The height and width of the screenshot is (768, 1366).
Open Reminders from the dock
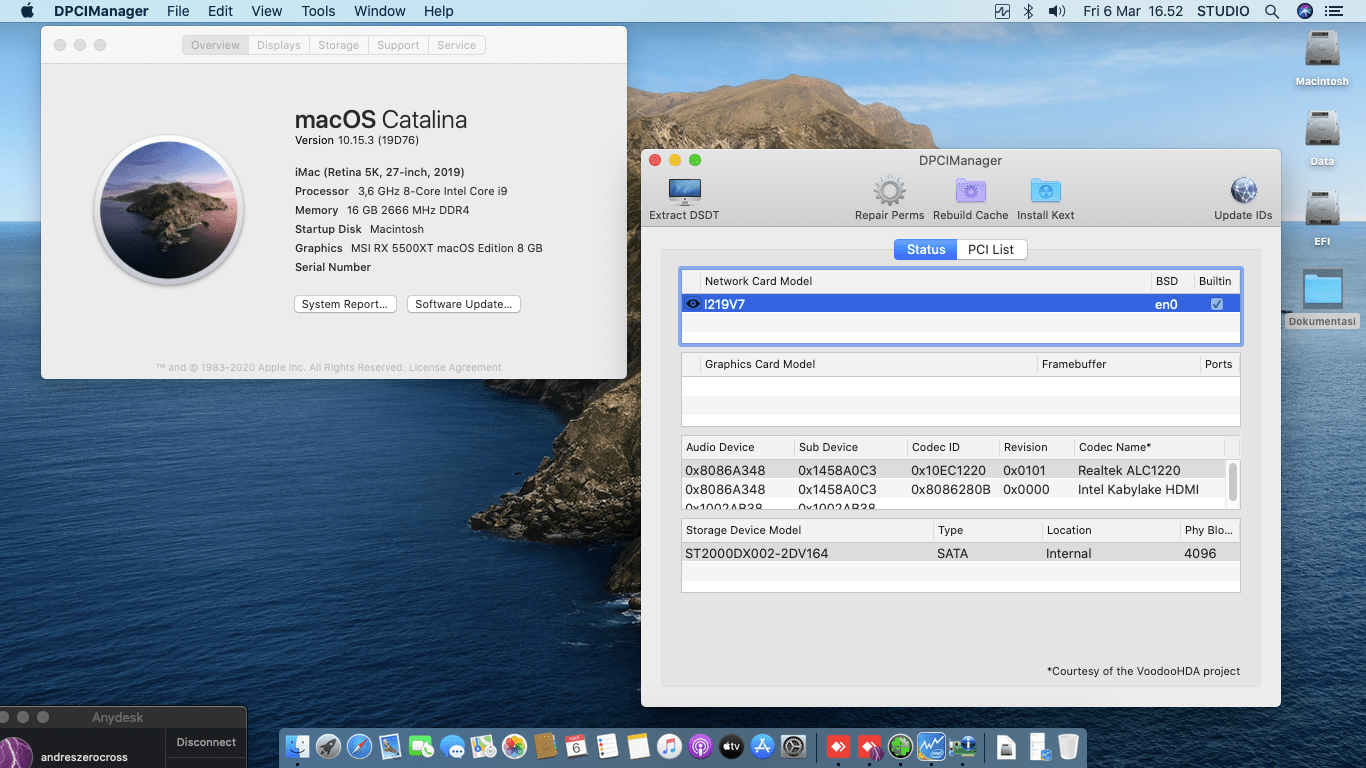click(607, 746)
